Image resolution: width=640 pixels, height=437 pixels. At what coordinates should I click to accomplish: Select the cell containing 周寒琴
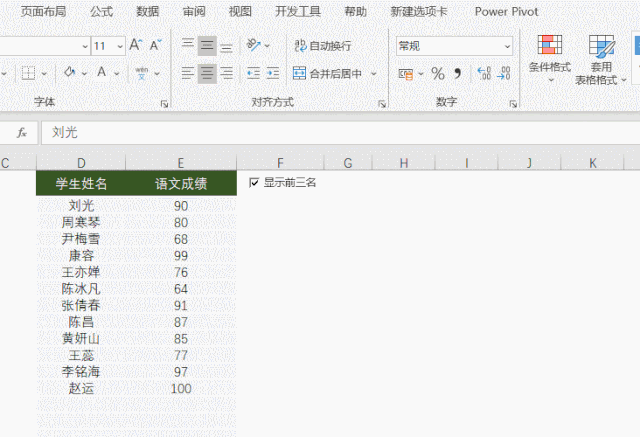[81, 222]
